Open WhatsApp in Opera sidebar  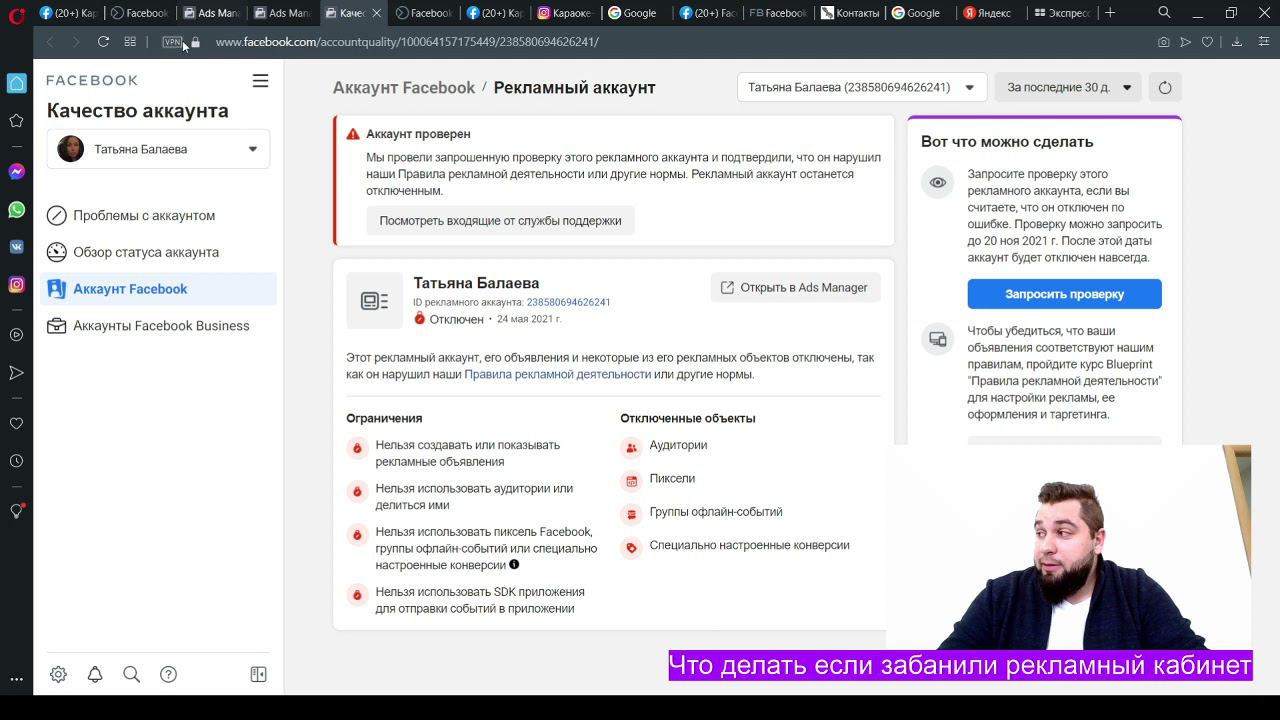tap(16, 209)
